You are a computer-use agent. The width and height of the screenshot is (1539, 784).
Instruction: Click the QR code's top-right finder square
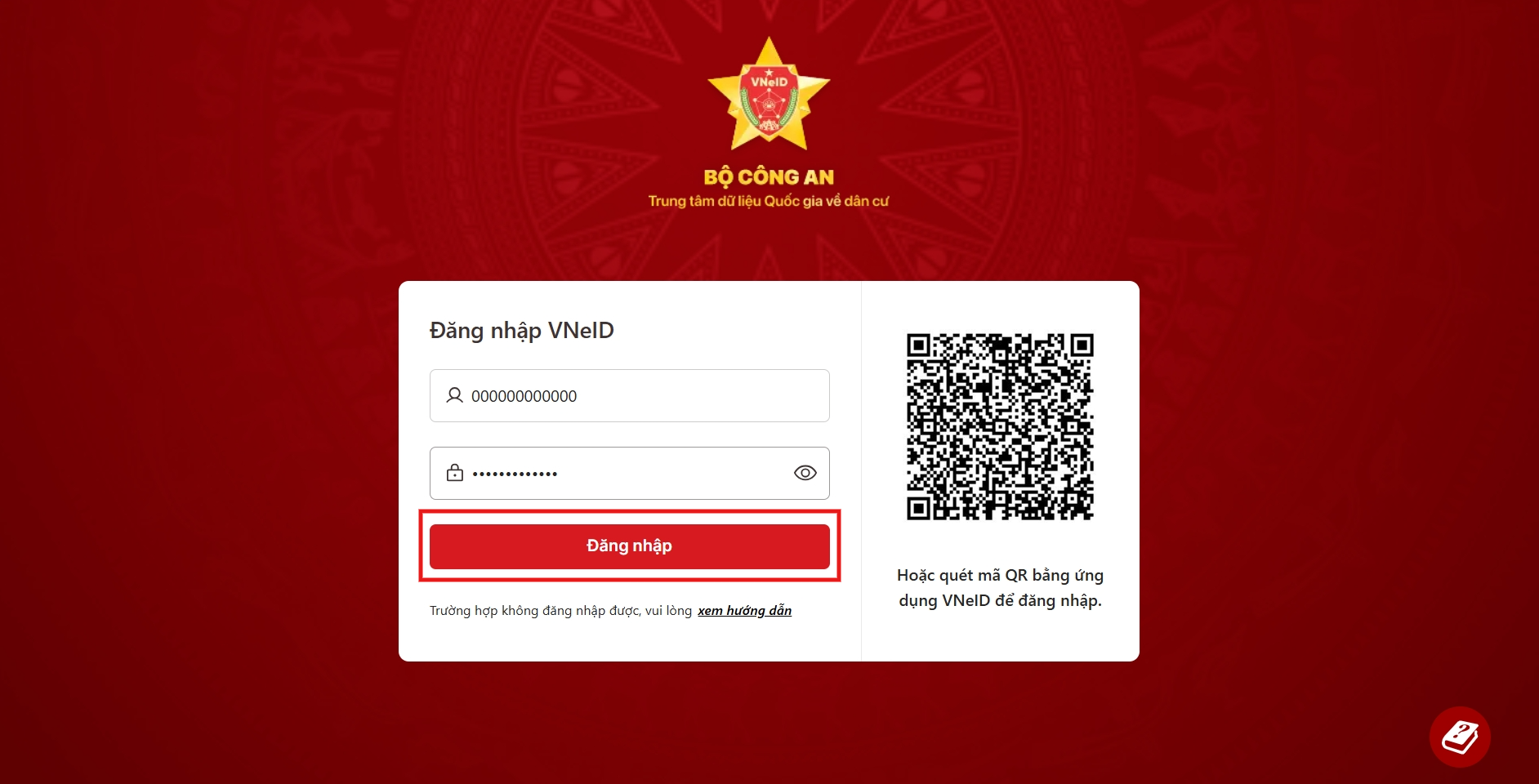pos(1082,345)
